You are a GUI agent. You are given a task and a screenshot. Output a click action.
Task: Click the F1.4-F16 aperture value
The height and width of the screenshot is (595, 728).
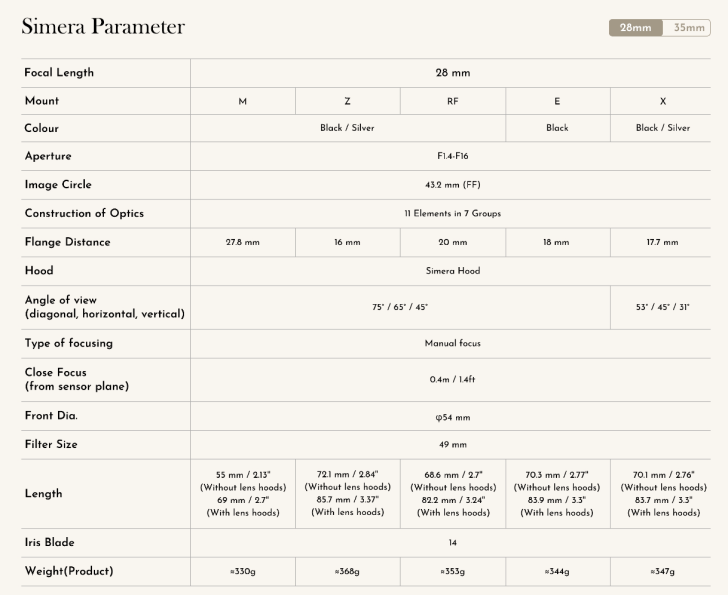tap(453, 157)
